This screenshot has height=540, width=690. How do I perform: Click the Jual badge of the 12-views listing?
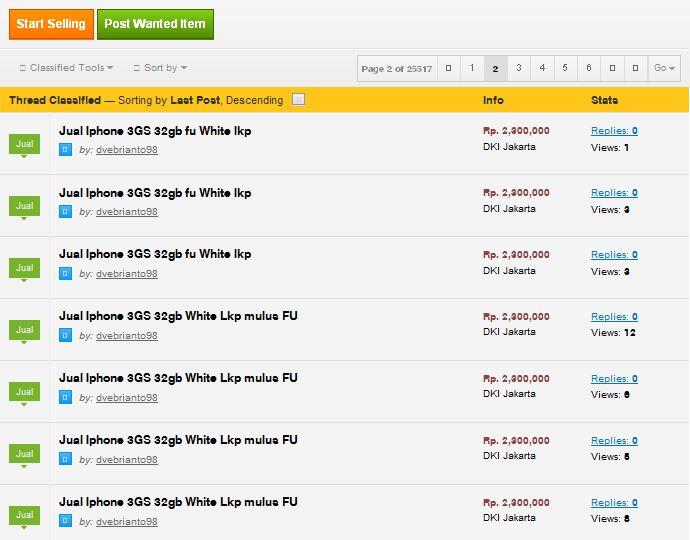point(25,330)
